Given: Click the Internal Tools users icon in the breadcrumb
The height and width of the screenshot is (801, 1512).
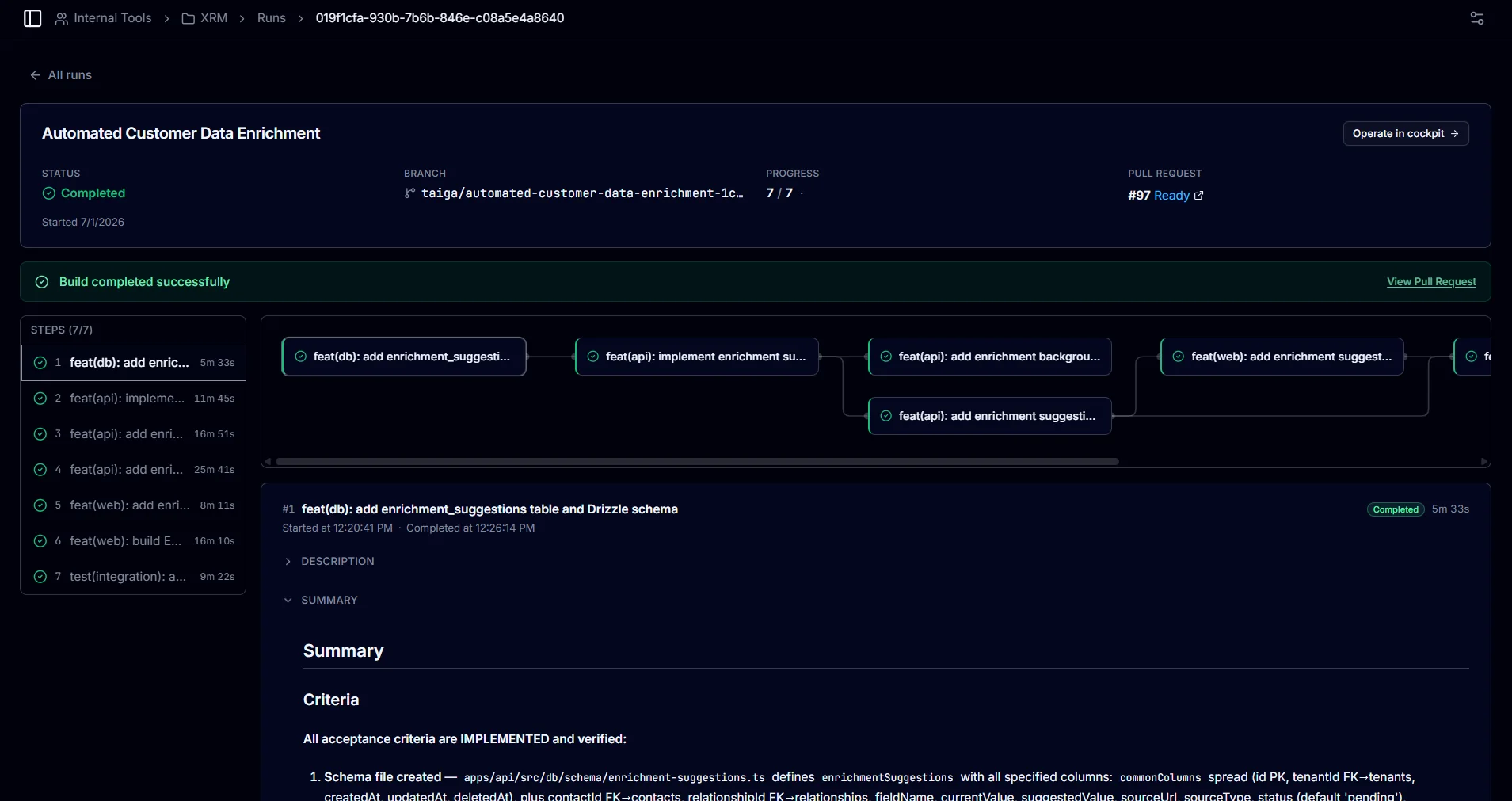Looking at the screenshot, I should coord(61,18).
